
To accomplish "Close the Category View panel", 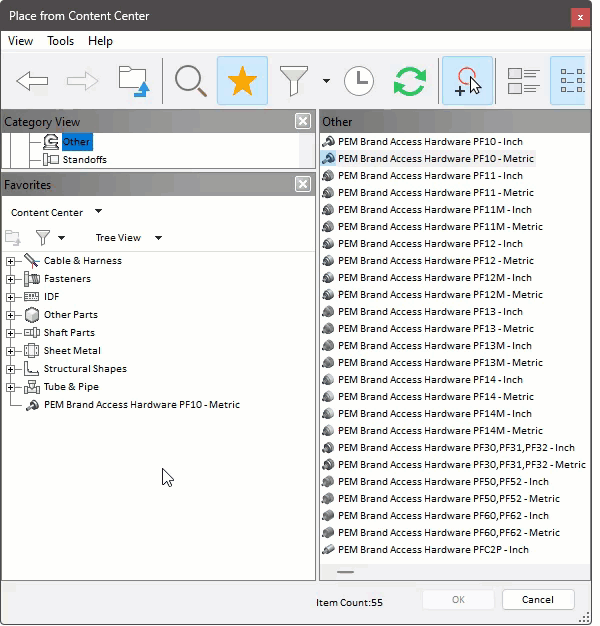I will (x=303, y=121).
